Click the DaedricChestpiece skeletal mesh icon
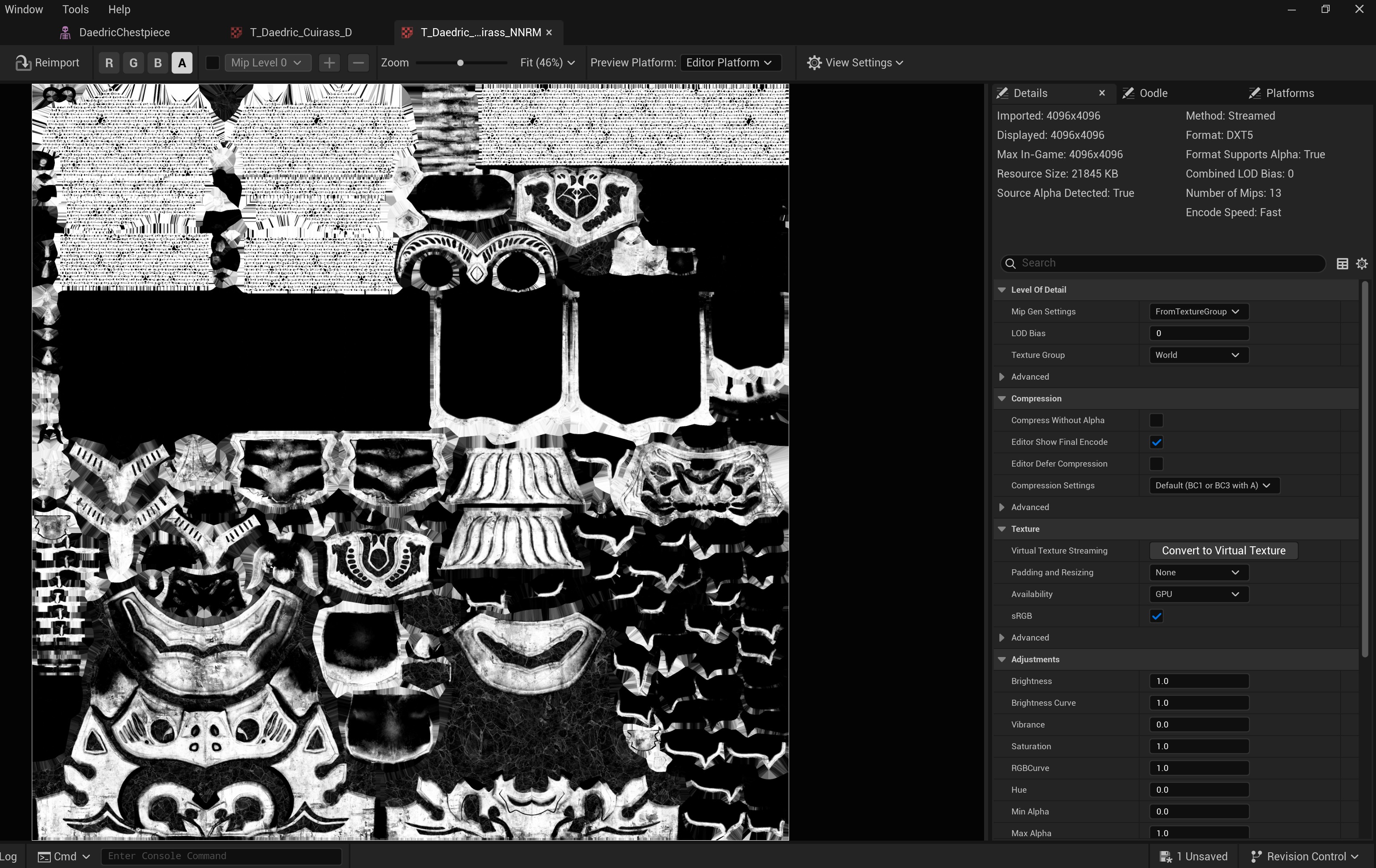The image size is (1376, 868). point(65,33)
